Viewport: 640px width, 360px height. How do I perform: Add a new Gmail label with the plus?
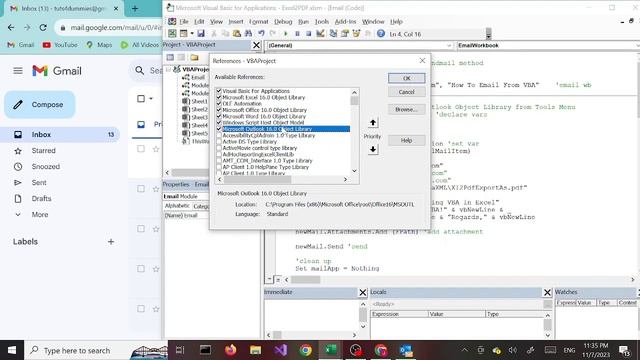111,242
